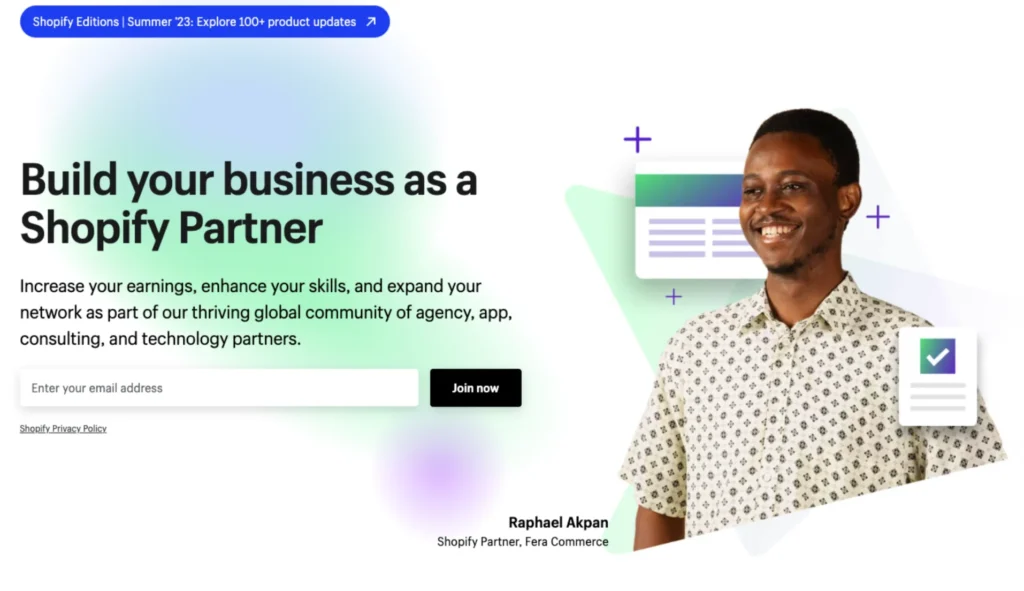
Task: Click the large purple plus icon above the window illustration
Action: pos(637,140)
